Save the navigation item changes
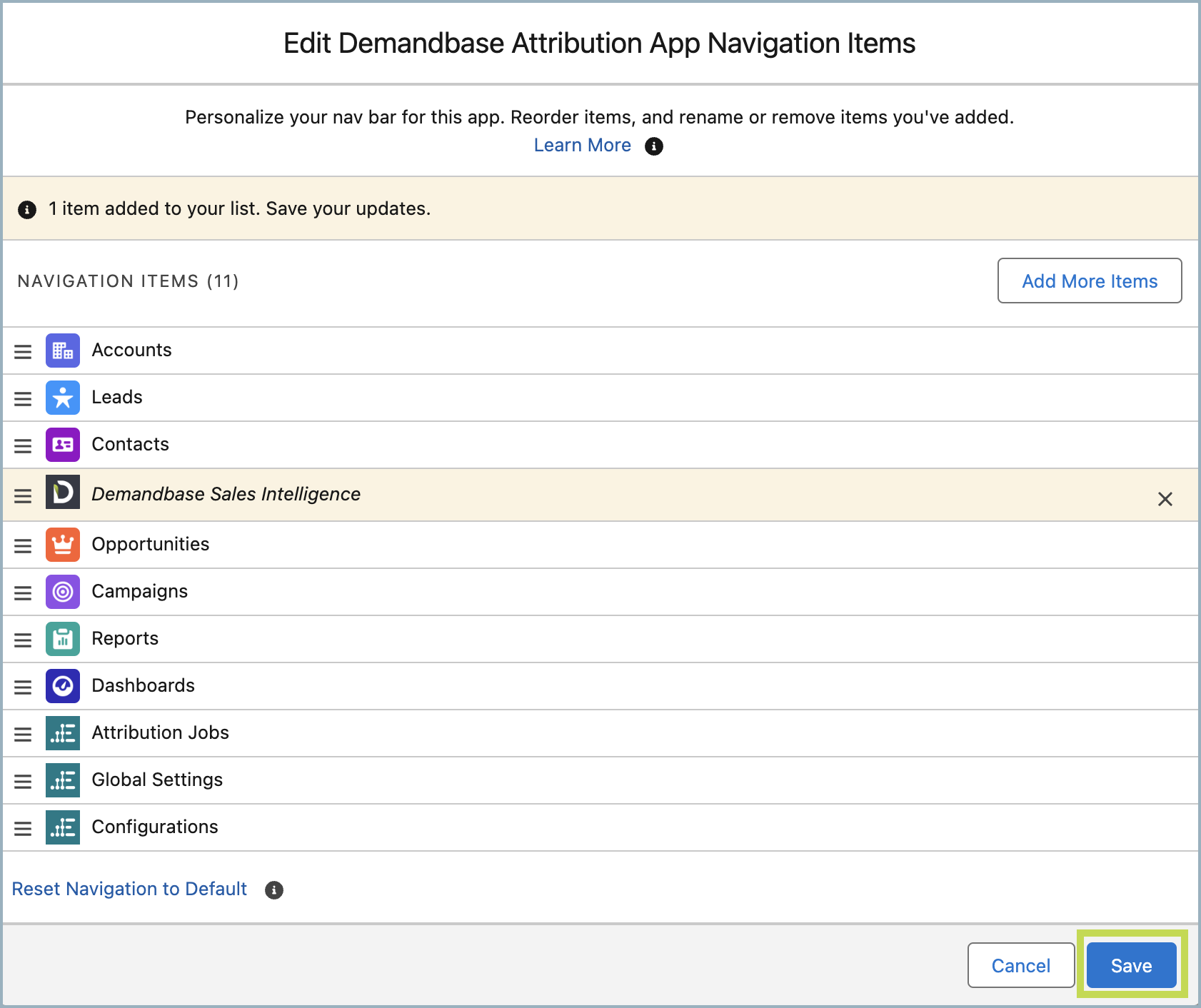The height and width of the screenshot is (1008, 1201). pyautogui.click(x=1132, y=965)
